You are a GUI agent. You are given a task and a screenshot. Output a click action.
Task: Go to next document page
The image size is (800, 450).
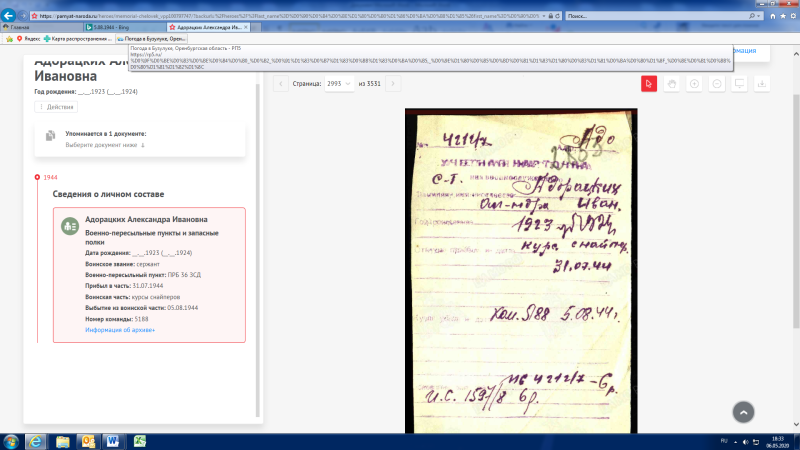[393, 84]
